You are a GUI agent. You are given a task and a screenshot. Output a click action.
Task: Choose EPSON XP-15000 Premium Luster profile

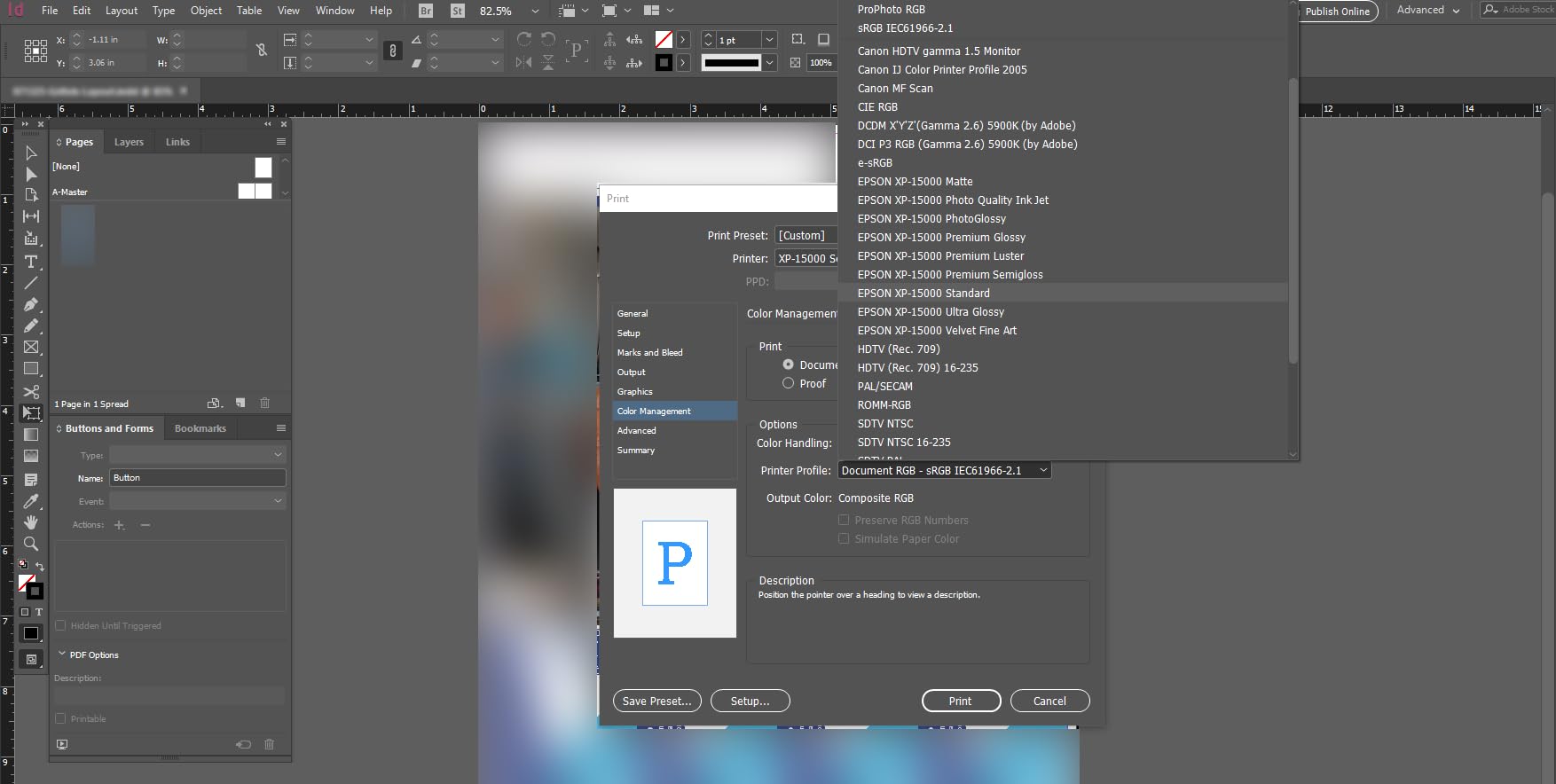940,255
